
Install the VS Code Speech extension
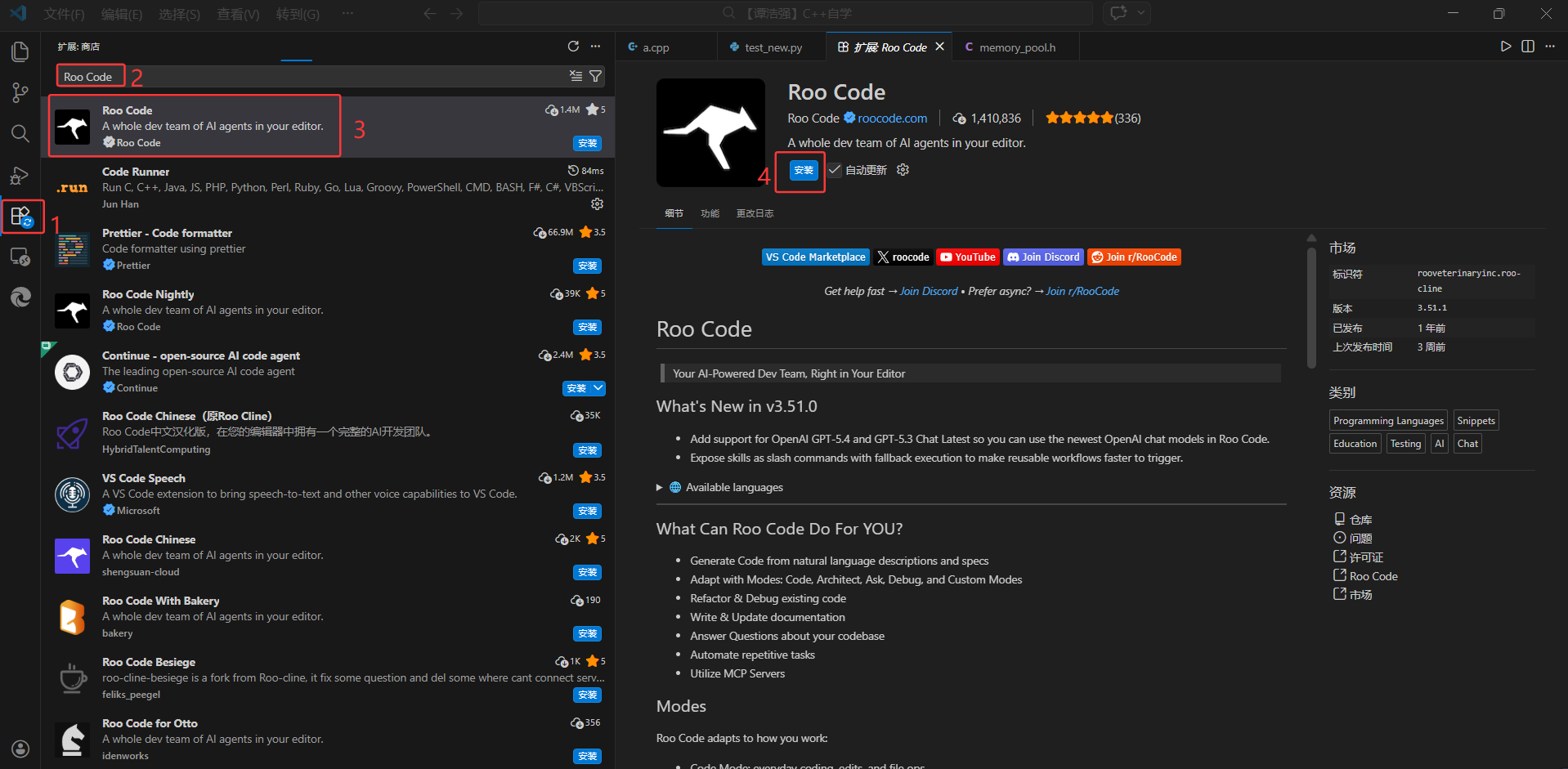pos(587,511)
